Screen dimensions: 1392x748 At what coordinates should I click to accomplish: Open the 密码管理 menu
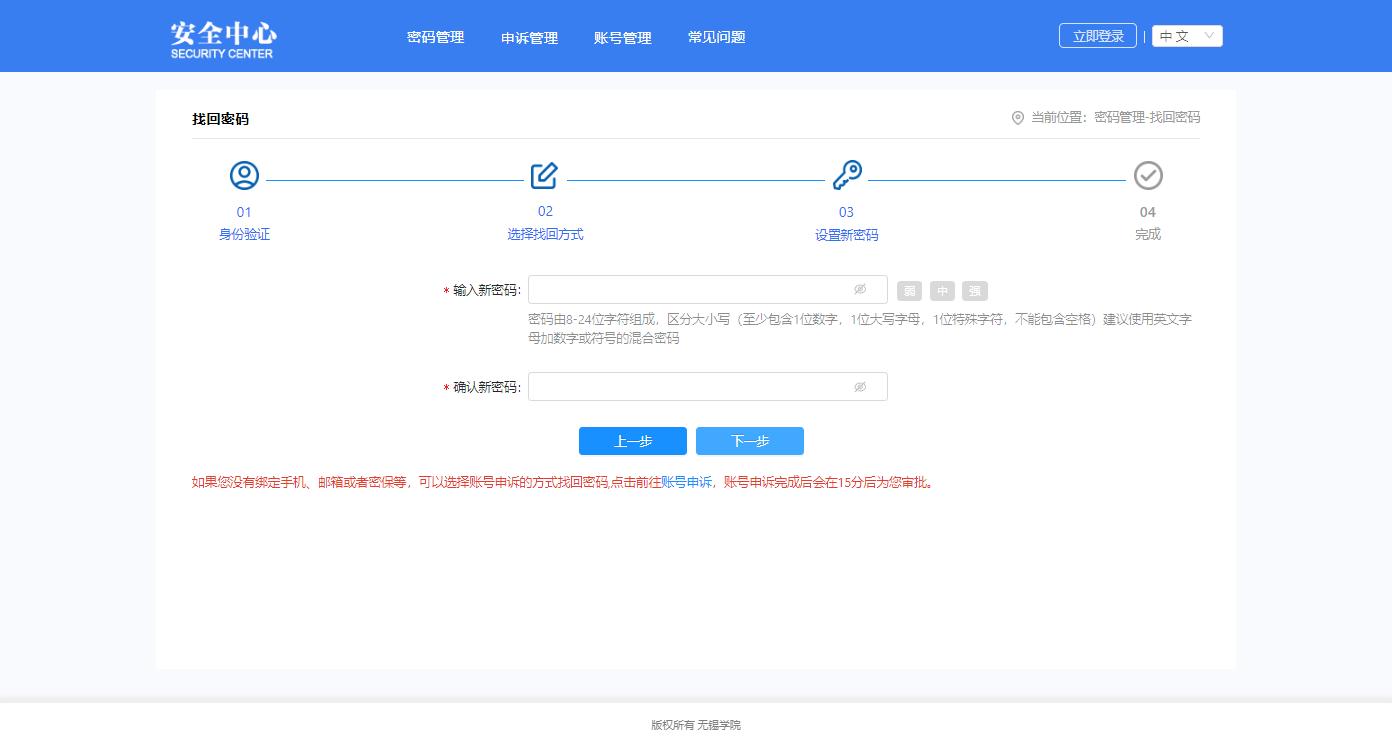coord(435,37)
